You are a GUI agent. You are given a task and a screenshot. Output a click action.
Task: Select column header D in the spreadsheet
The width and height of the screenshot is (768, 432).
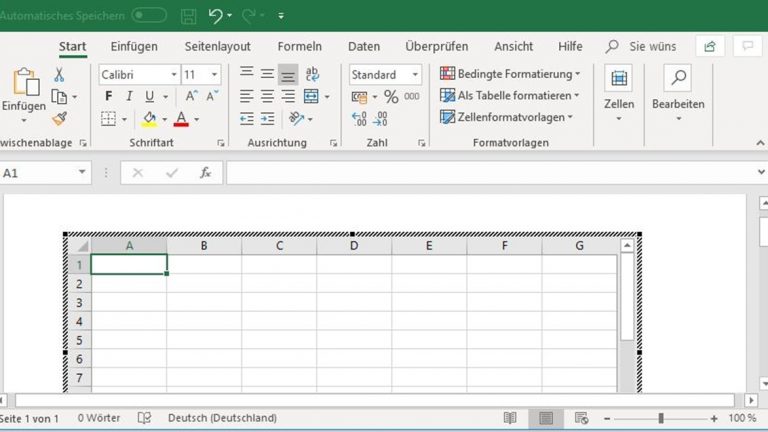click(354, 245)
